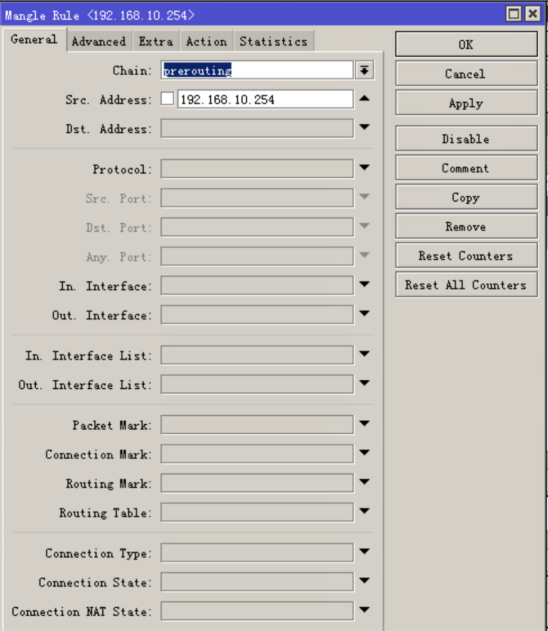Viewport: 548px width, 631px height.
Task: Expand the Dst. Address field
Action: coord(365,127)
